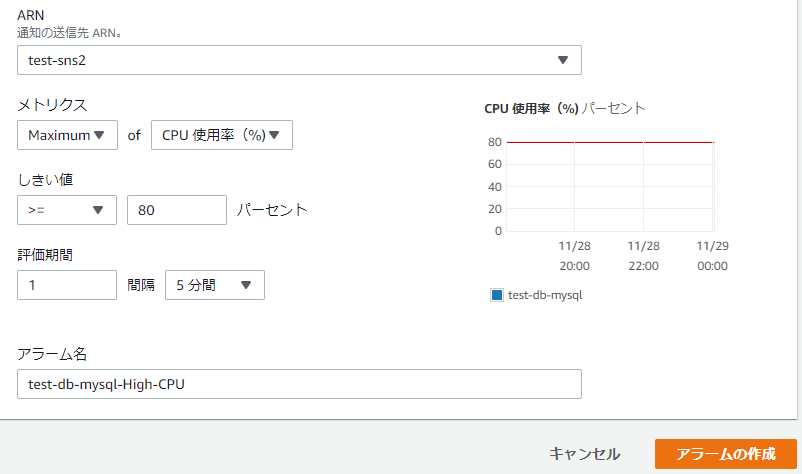
Task: Click the アラームの作成 button
Action: (x=725, y=454)
